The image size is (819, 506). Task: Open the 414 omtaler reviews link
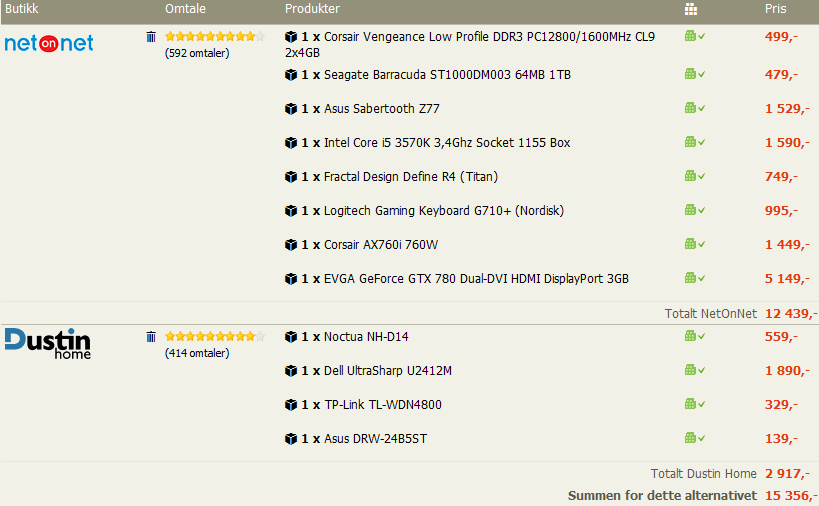[197, 353]
